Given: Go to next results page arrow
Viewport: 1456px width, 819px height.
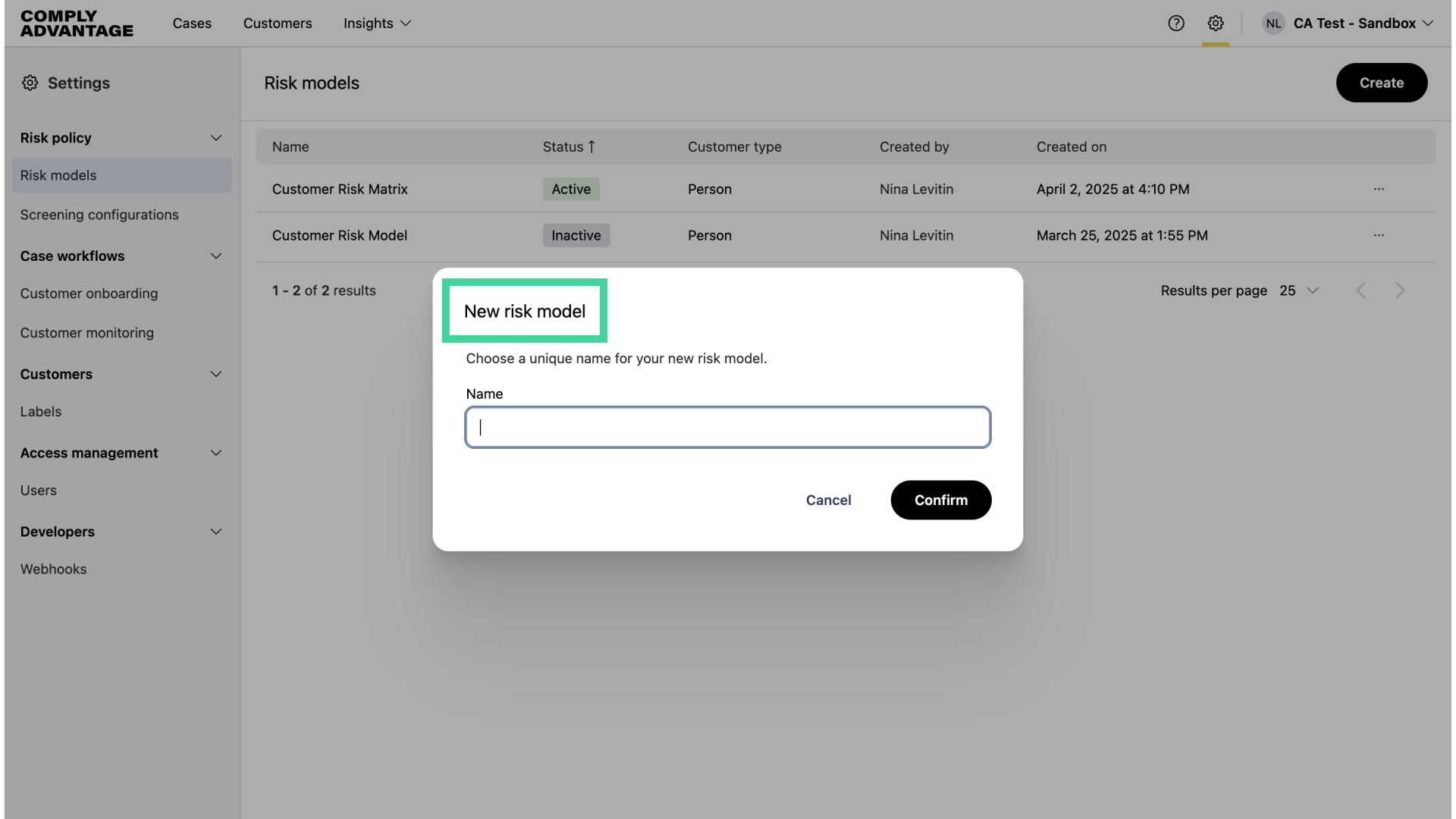Looking at the screenshot, I should tap(1400, 290).
